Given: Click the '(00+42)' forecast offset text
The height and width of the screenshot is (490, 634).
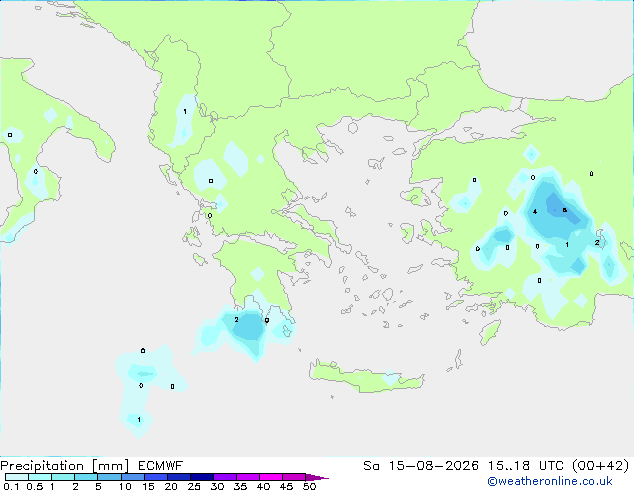Looking at the screenshot, I should tap(600, 466).
